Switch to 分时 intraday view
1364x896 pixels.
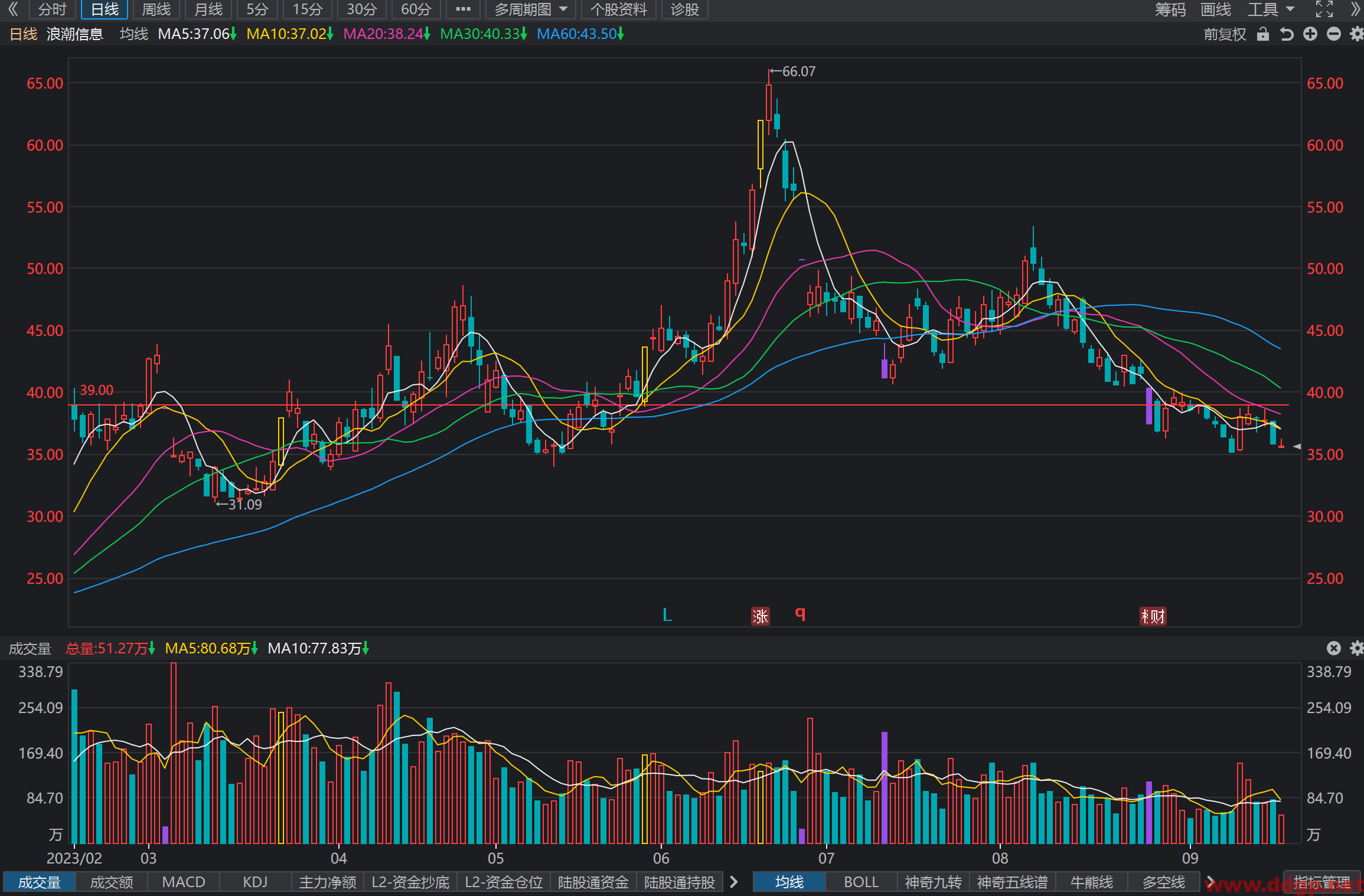52,9
